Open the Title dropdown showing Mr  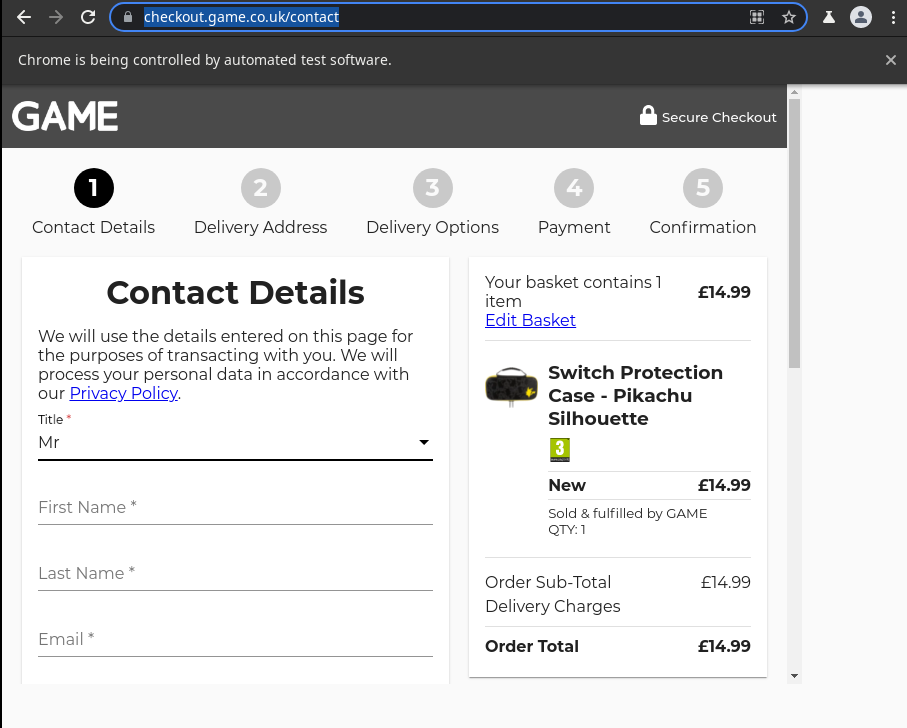[235, 443]
